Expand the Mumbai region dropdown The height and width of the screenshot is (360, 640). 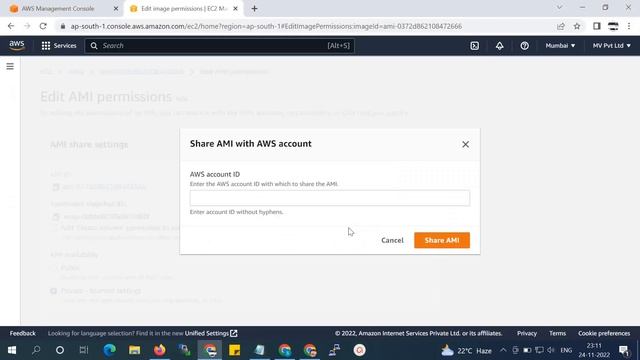coord(560,46)
